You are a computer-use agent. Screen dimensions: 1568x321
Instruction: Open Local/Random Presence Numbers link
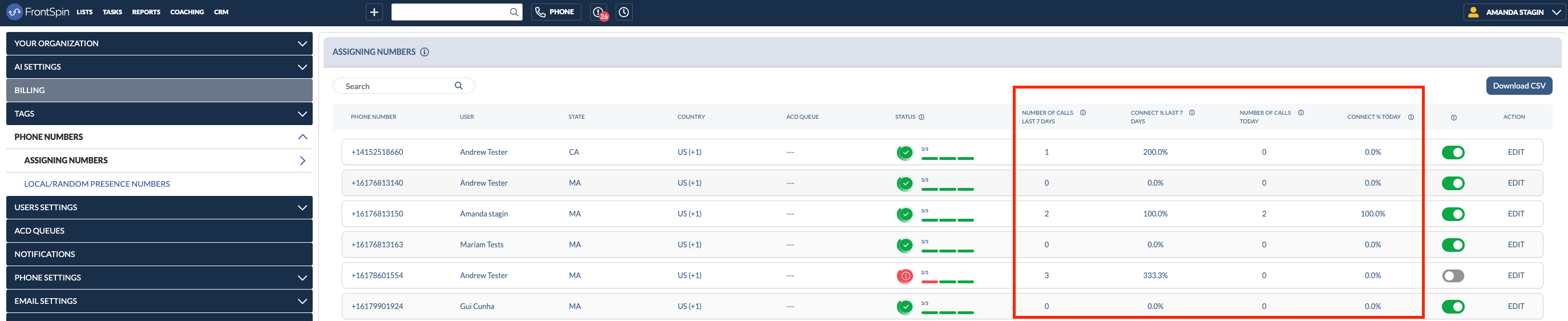coord(97,184)
